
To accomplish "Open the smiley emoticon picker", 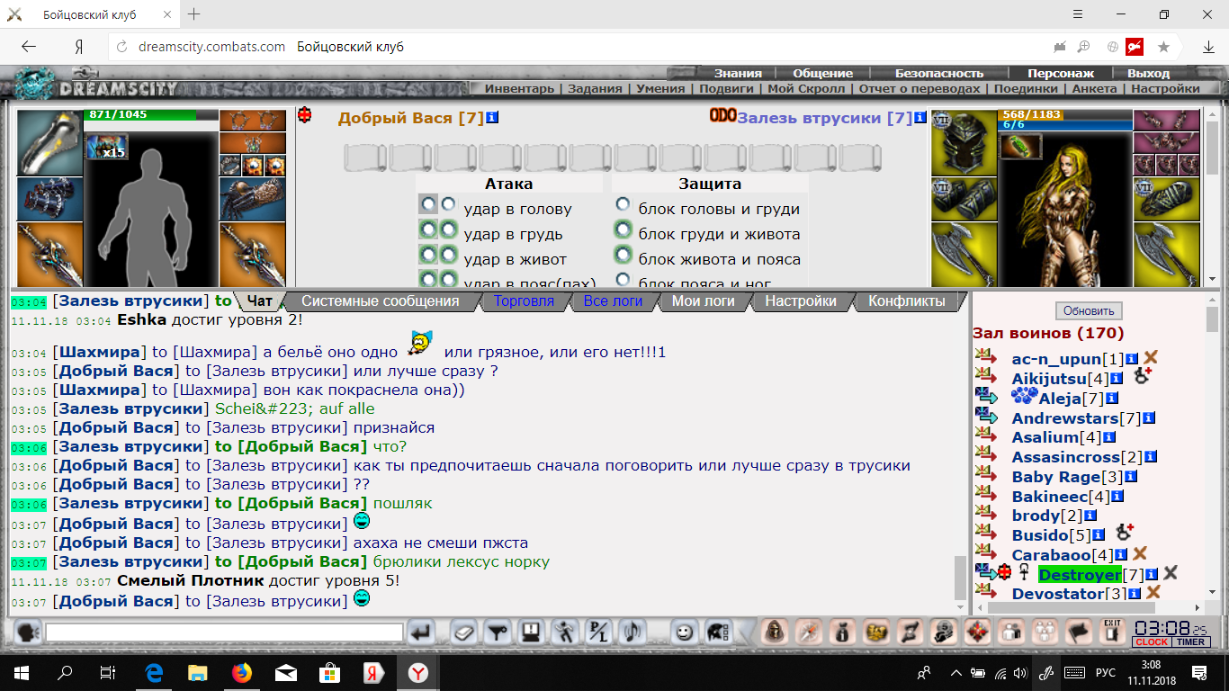I will pyautogui.click(x=683, y=632).
